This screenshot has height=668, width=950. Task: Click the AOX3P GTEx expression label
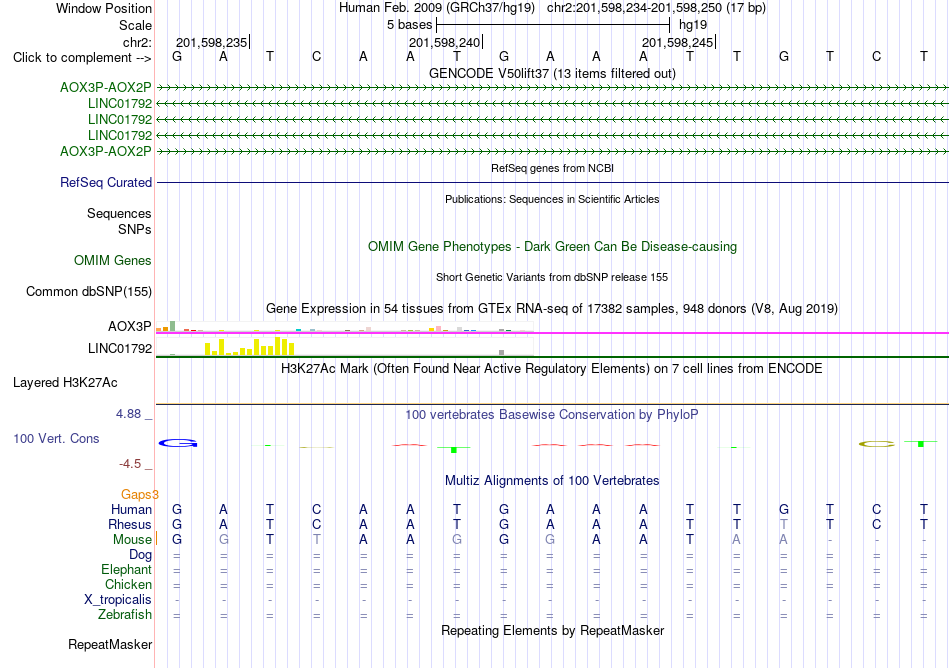tap(130, 326)
